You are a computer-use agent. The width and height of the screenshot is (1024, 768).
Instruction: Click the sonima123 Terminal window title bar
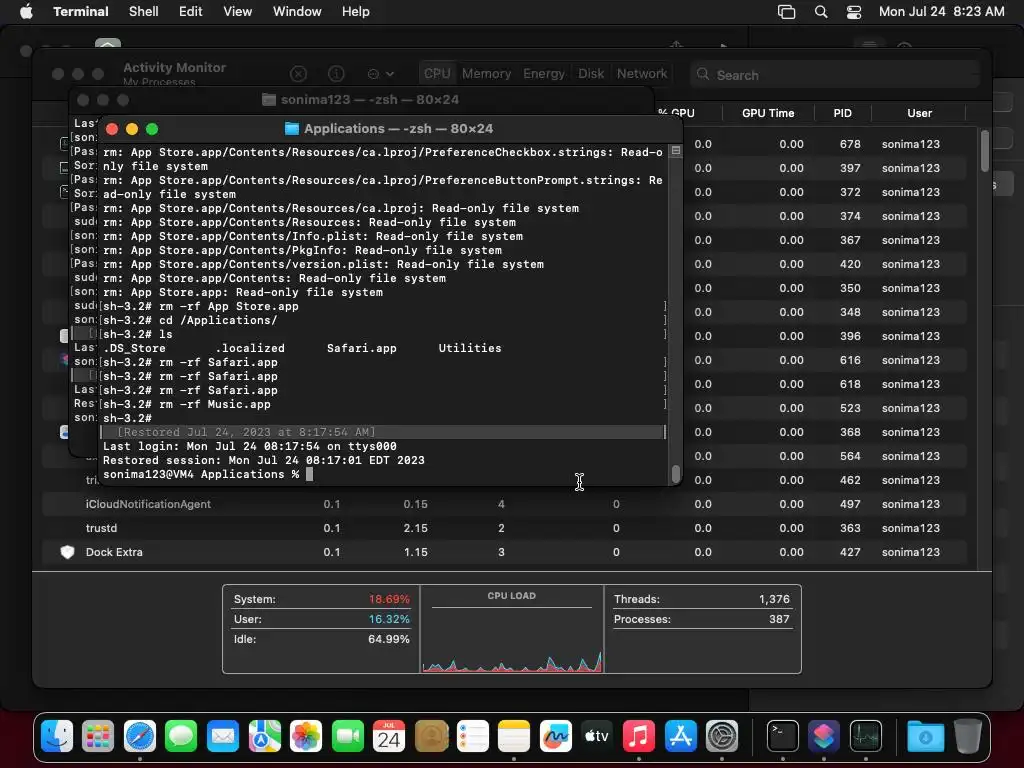coord(362,99)
